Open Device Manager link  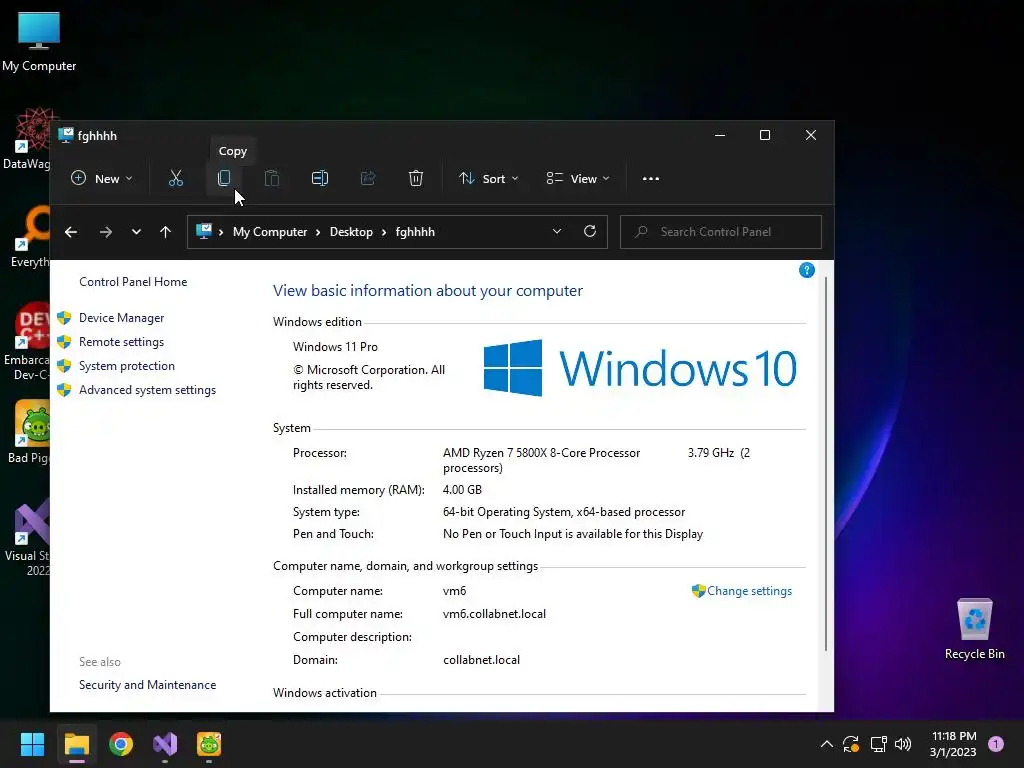click(x=121, y=318)
